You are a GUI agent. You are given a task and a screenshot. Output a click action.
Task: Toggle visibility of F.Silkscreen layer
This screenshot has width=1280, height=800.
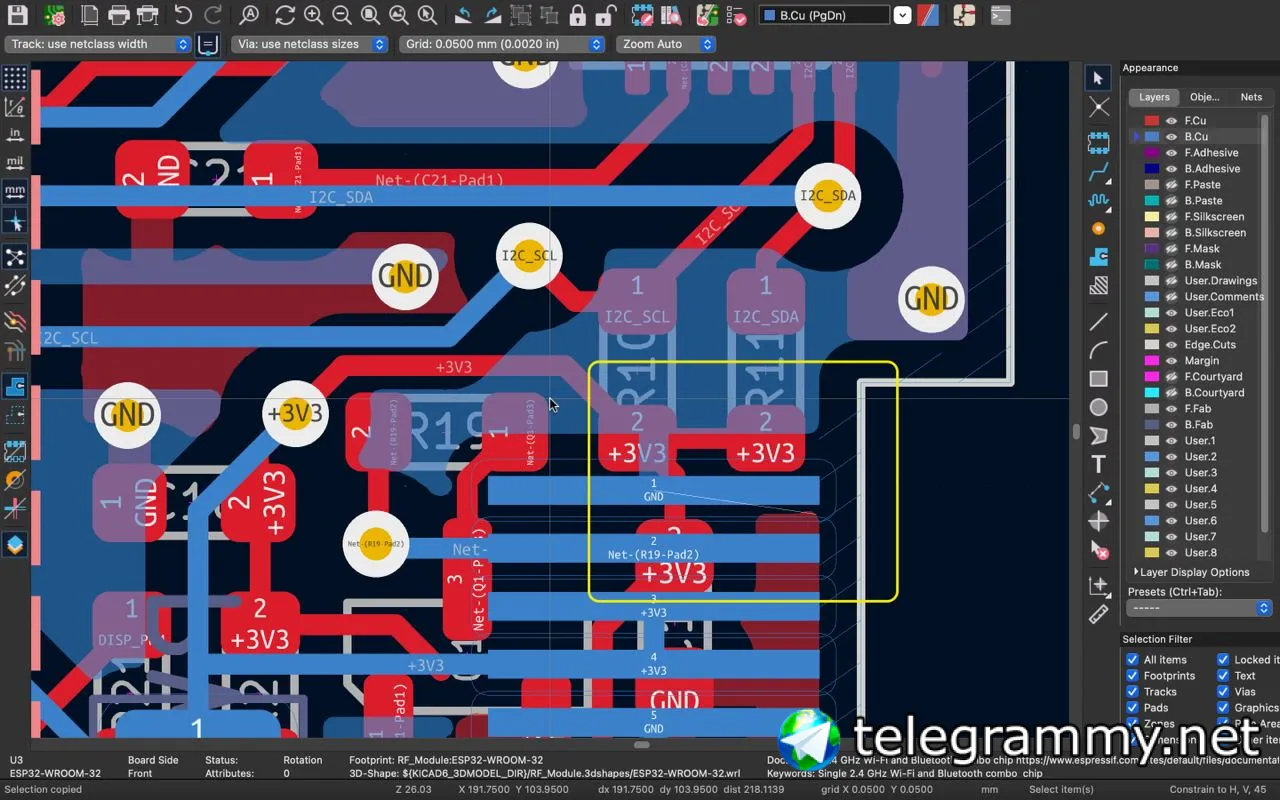1171,217
